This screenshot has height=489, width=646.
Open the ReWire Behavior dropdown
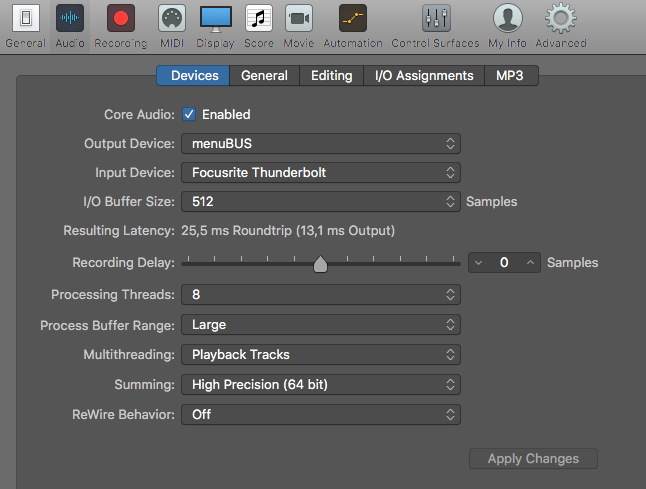click(x=320, y=414)
